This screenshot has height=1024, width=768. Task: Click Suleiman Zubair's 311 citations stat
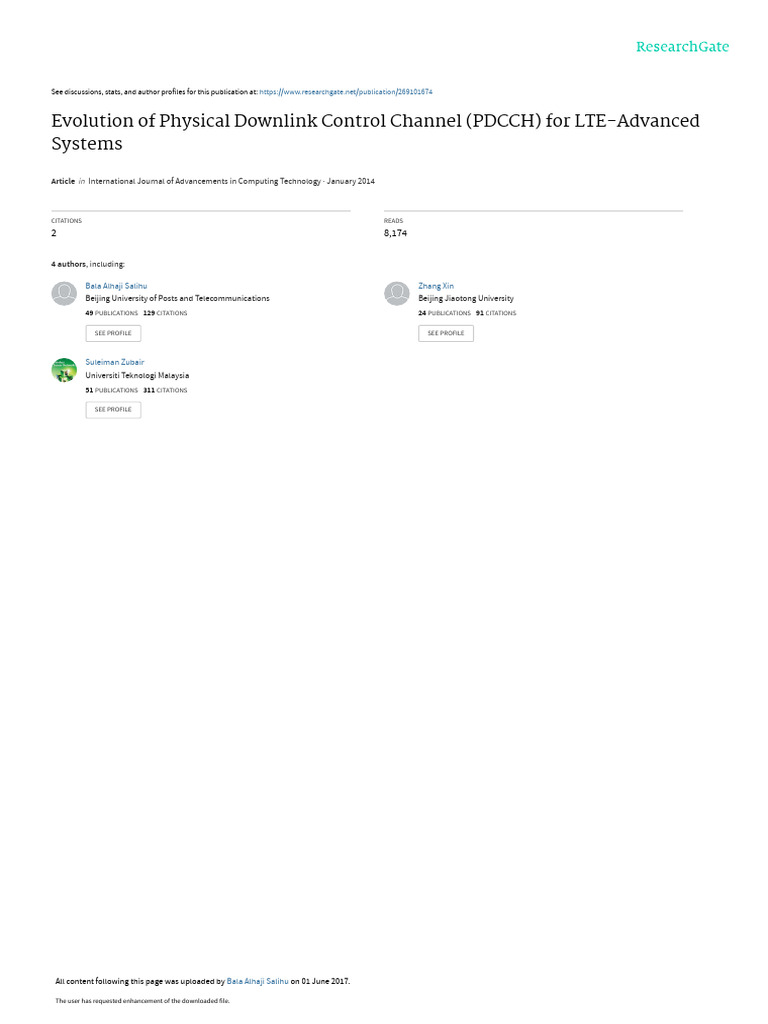point(165,390)
